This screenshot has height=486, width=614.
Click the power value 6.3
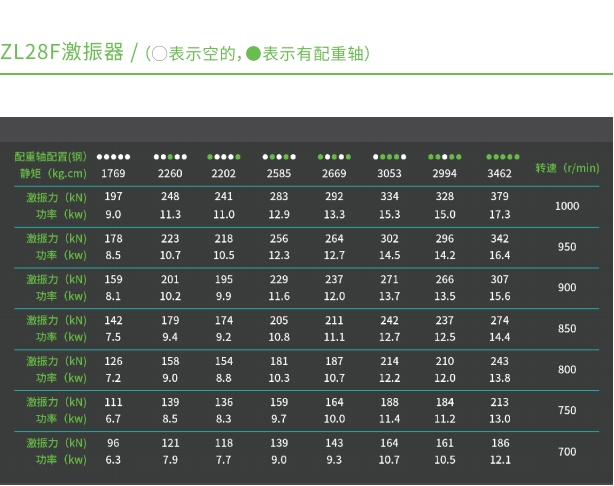[x=113, y=460]
